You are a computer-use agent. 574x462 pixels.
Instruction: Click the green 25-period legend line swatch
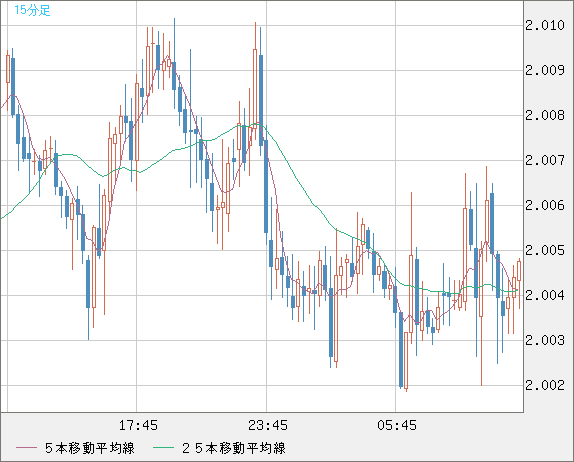163,448
